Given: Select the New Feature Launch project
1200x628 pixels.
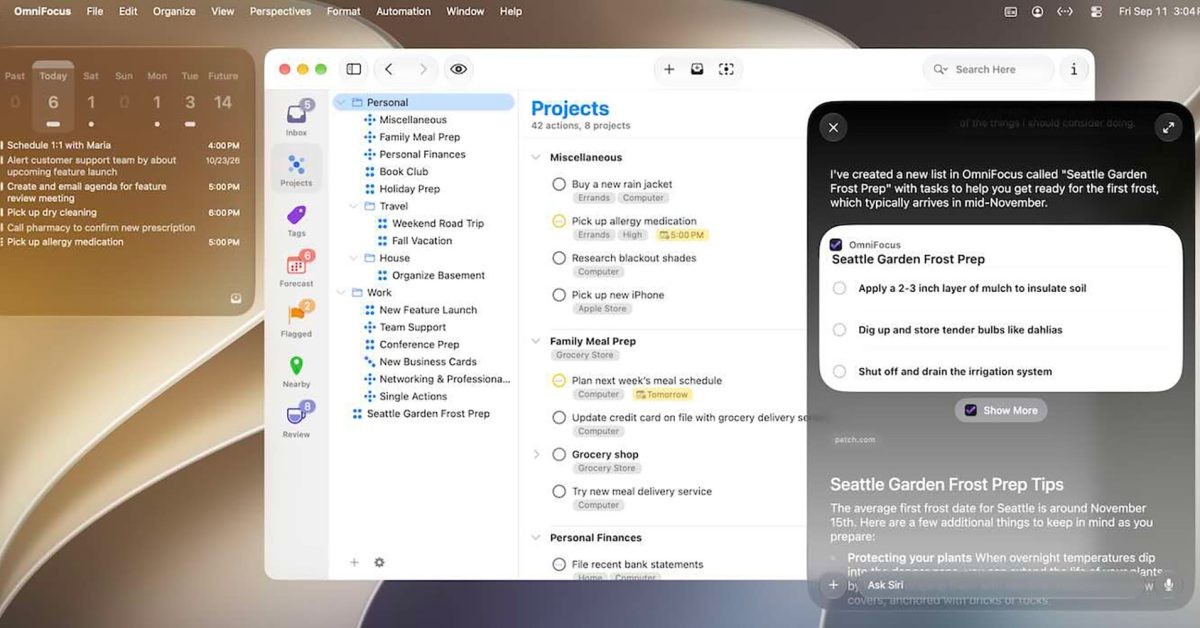Looking at the screenshot, I should coord(428,310).
